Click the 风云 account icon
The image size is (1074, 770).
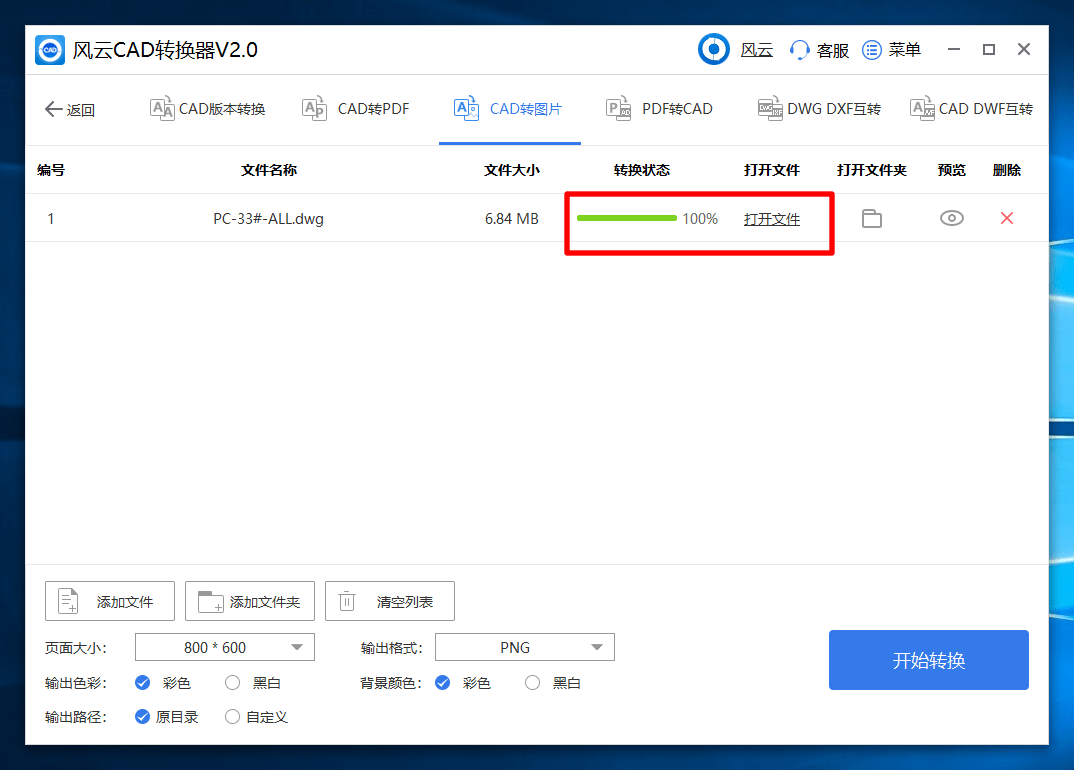pos(714,49)
